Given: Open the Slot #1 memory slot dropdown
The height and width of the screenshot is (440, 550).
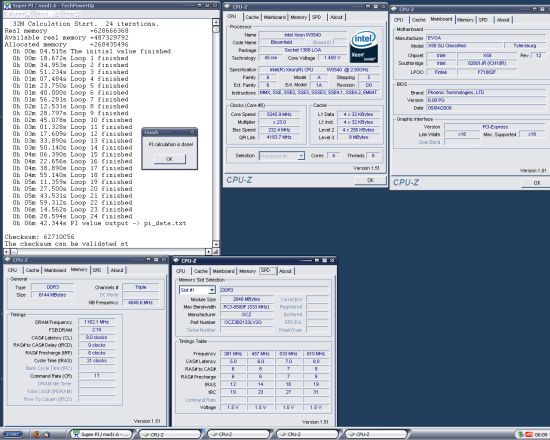Looking at the screenshot, I should click(212, 290).
